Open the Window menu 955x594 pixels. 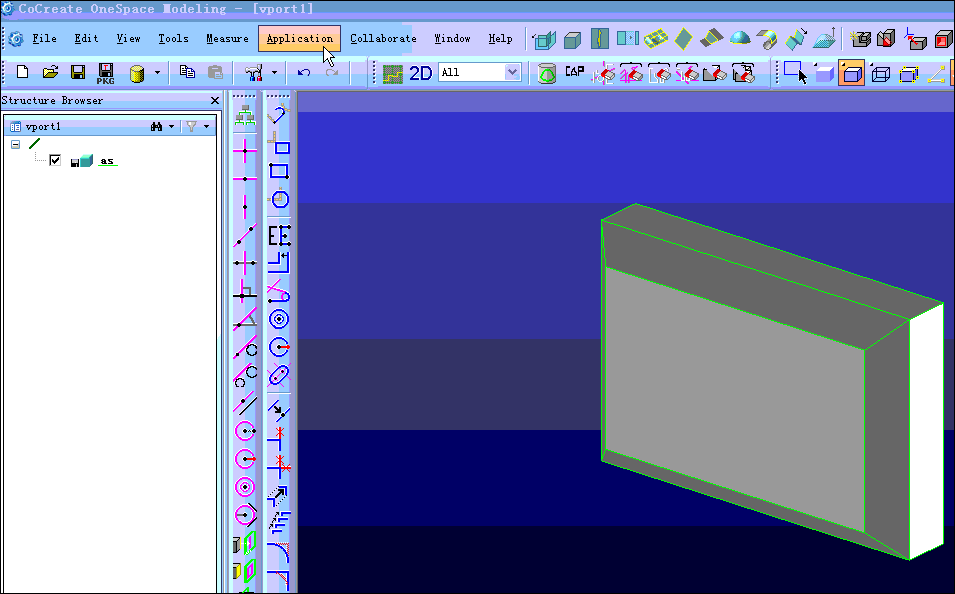coord(452,38)
